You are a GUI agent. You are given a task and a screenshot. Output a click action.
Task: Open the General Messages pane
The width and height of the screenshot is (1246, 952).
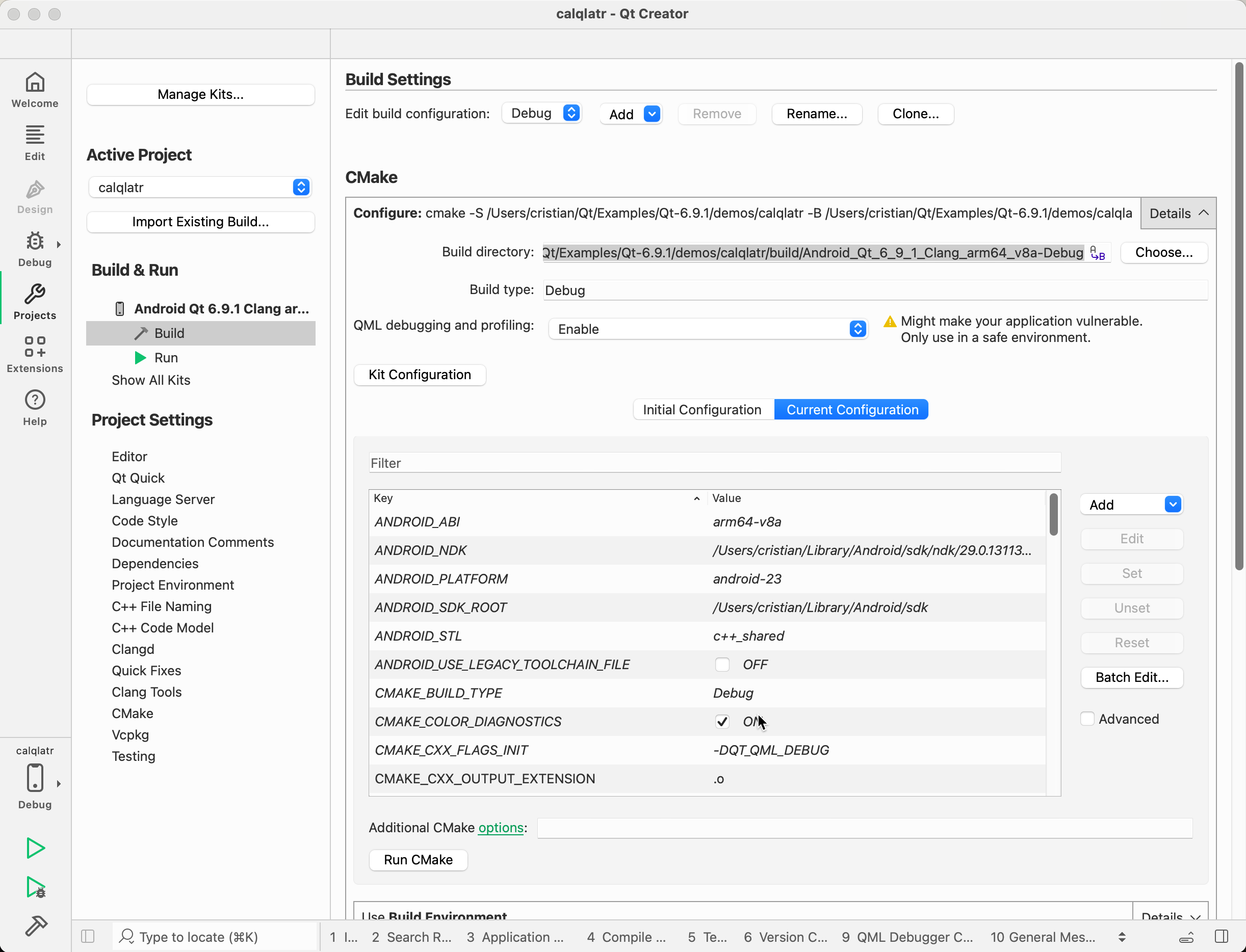point(1042,937)
